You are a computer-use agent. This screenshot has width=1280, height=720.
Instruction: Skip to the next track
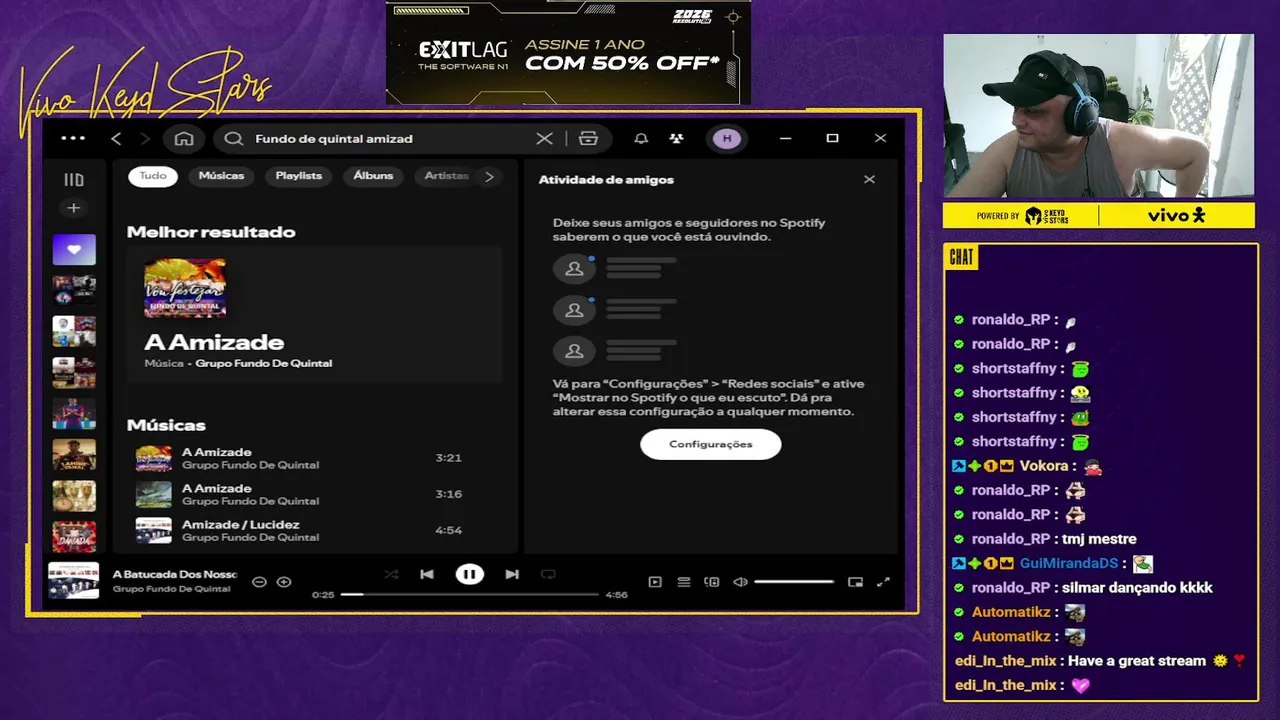(512, 574)
